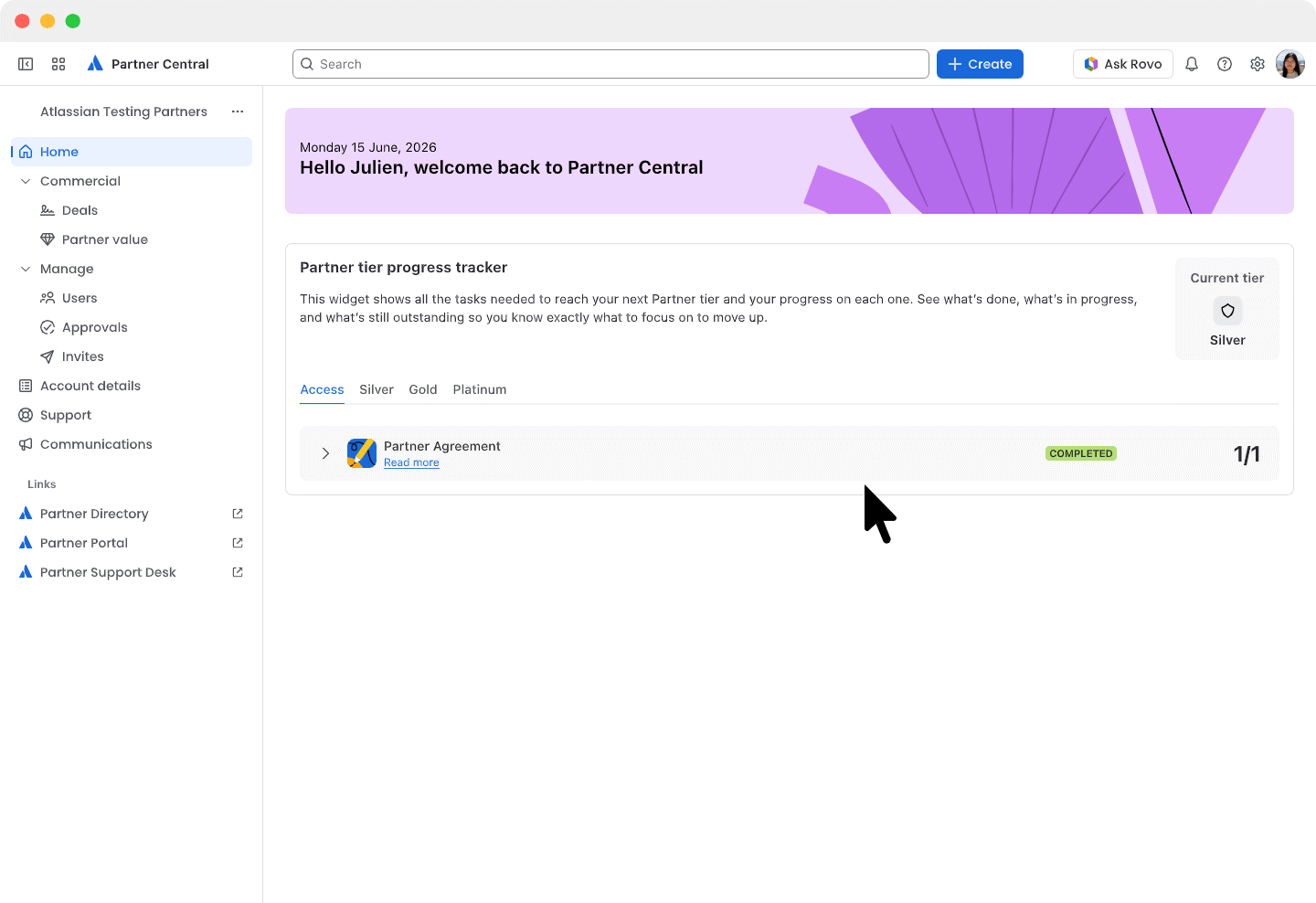Click the Partner Agreement app icon
This screenshot has width=1316, height=903.
coord(362,453)
